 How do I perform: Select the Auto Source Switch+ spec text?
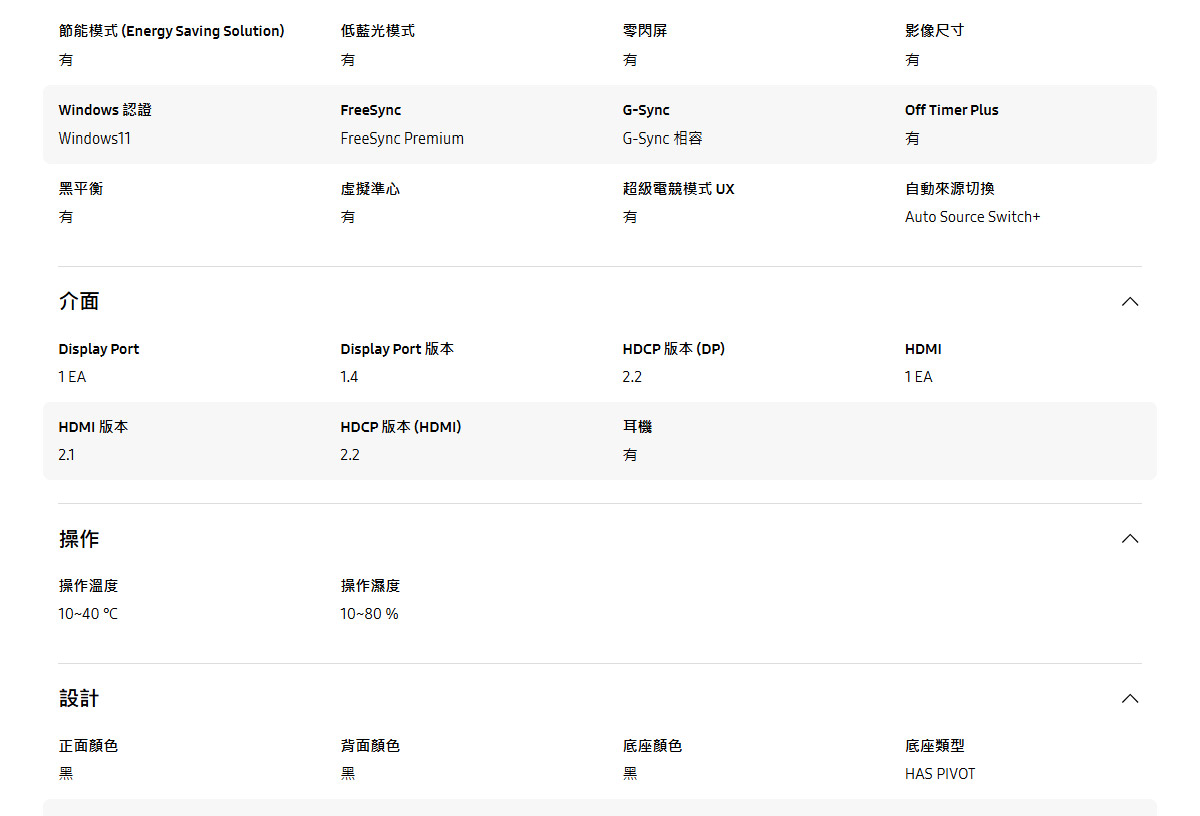[x=972, y=216]
